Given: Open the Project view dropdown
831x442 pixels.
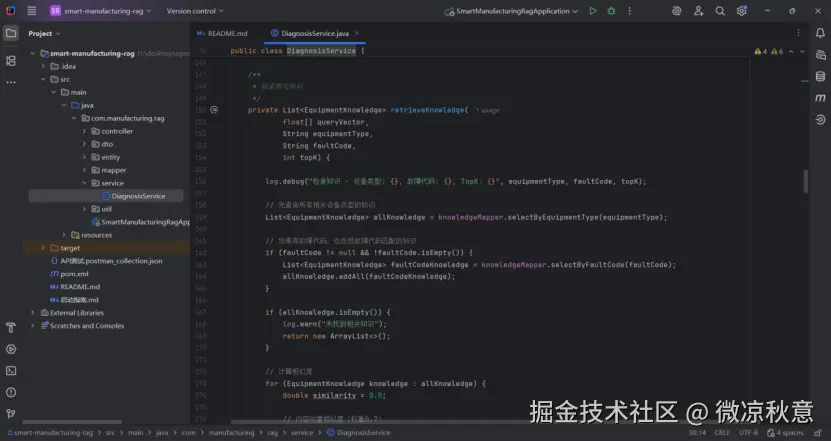Looking at the screenshot, I should click(x=45, y=33).
